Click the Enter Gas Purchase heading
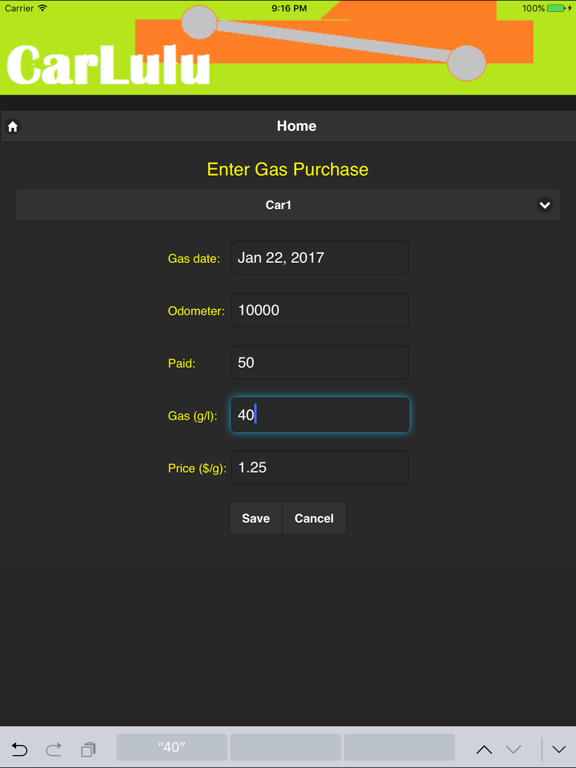 click(288, 169)
